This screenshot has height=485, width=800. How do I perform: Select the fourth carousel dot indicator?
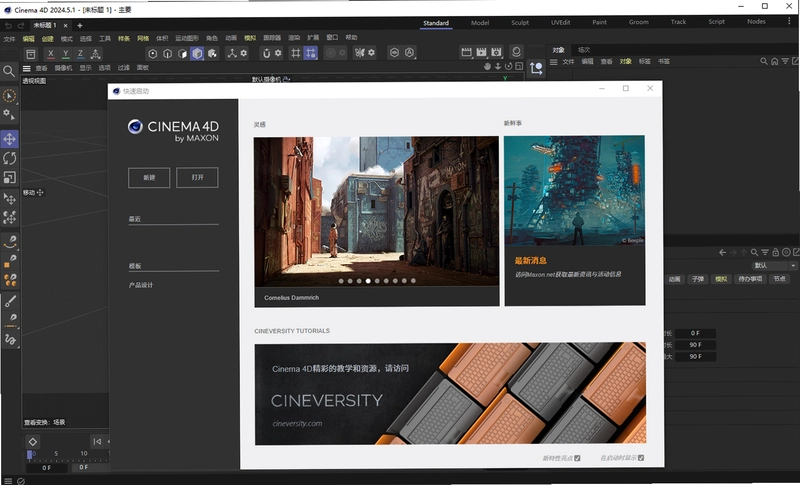(368, 281)
